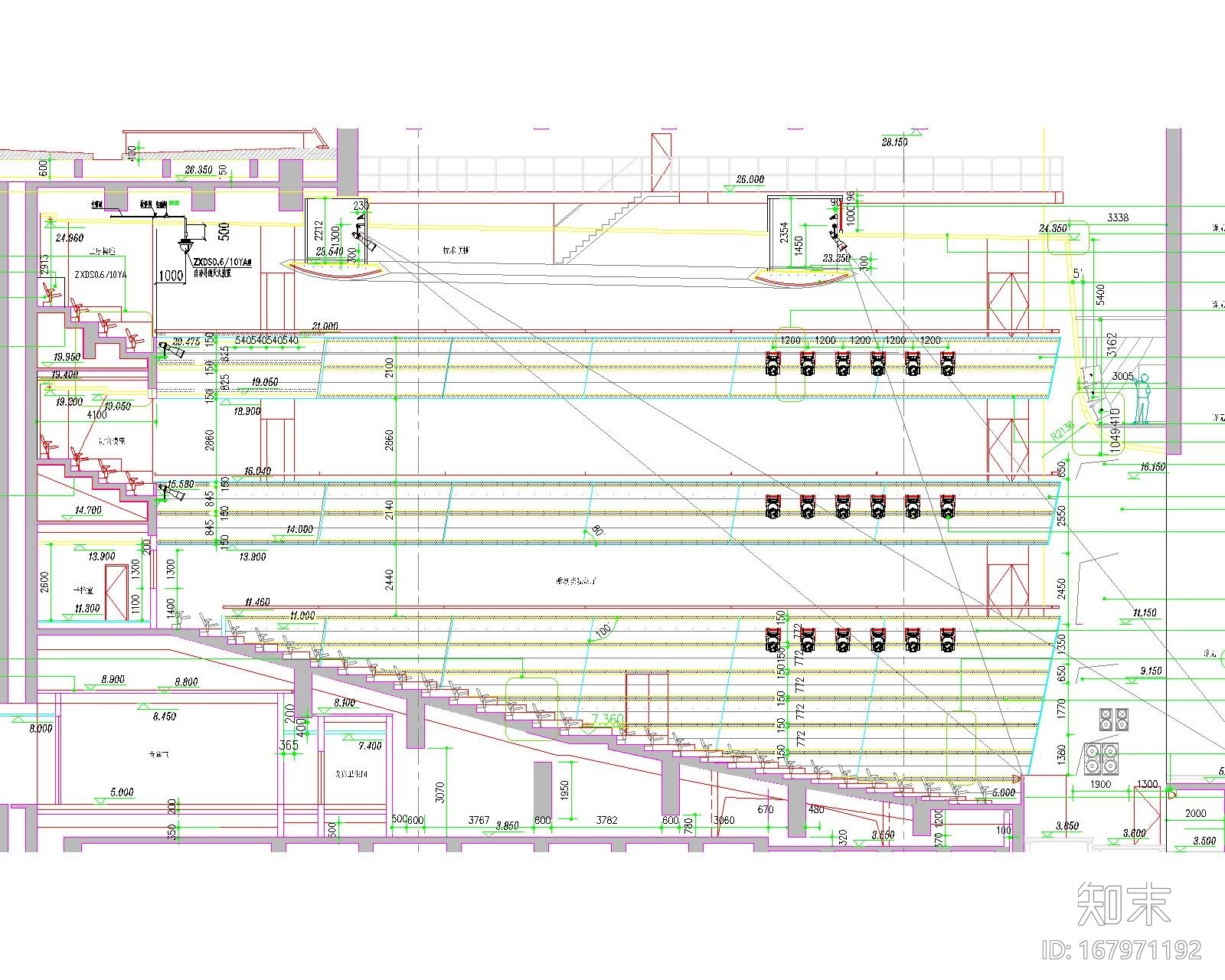Select the 18.900 elevation label
Screen dimensions: 1225x980
coord(247,411)
